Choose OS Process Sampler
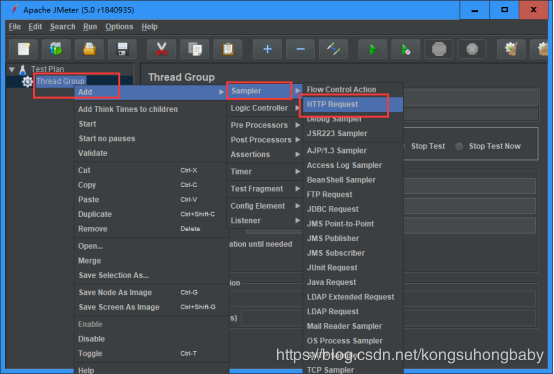The image size is (554, 374). pos(353,341)
